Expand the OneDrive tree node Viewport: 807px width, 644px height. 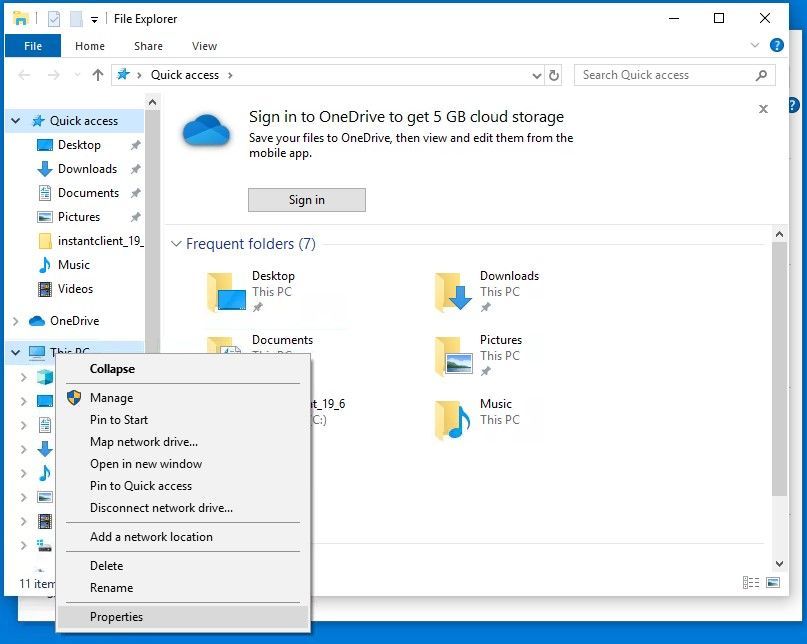(15, 321)
